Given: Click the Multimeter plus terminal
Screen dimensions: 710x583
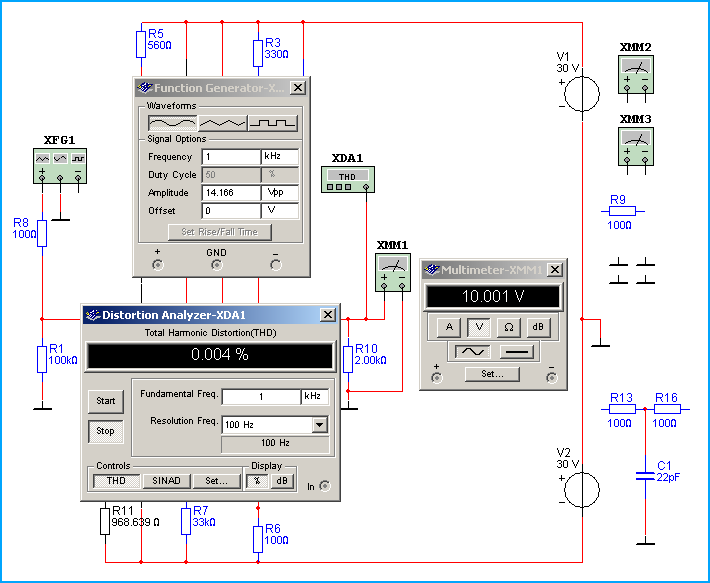Looking at the screenshot, I should tap(437, 378).
